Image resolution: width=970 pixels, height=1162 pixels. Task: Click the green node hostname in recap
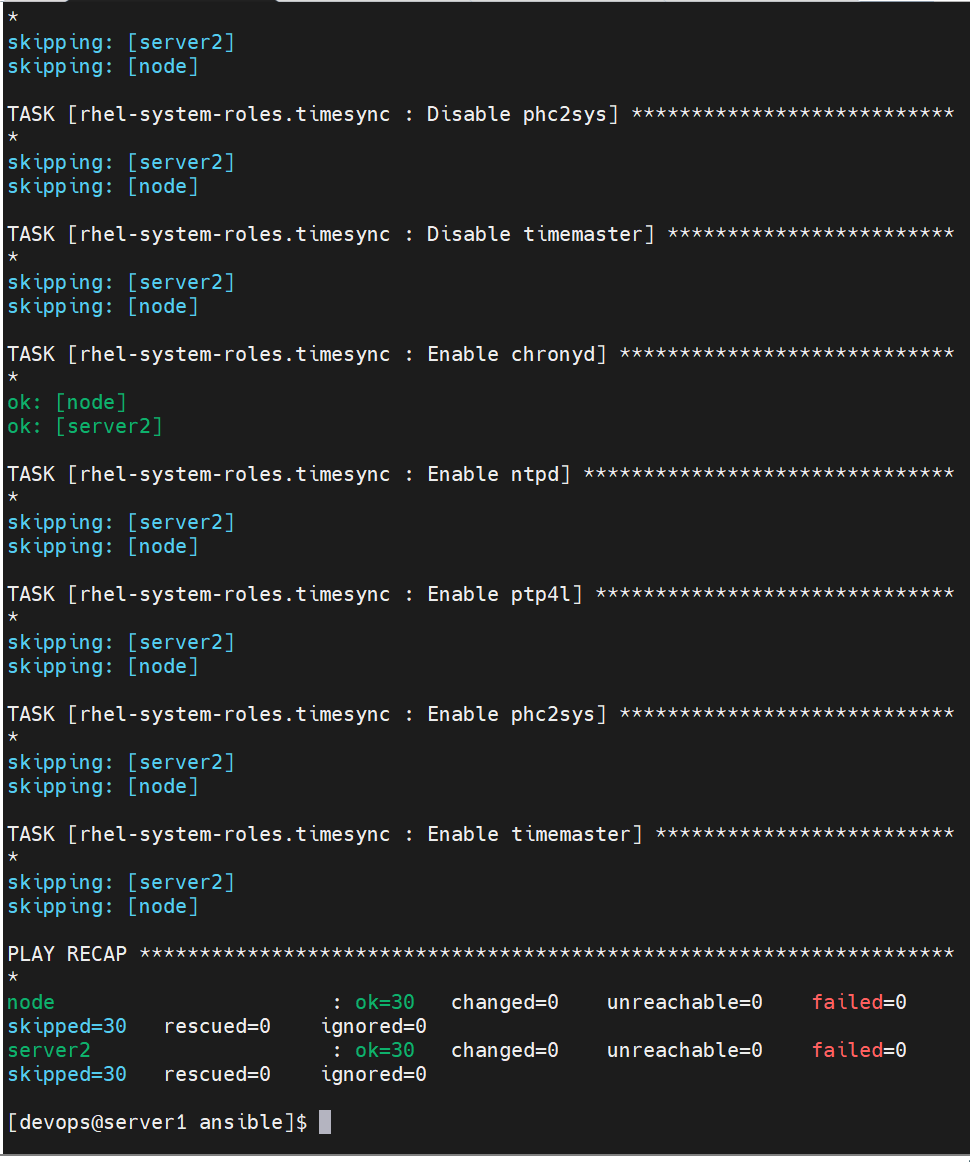pyautogui.click(x=31, y=1002)
